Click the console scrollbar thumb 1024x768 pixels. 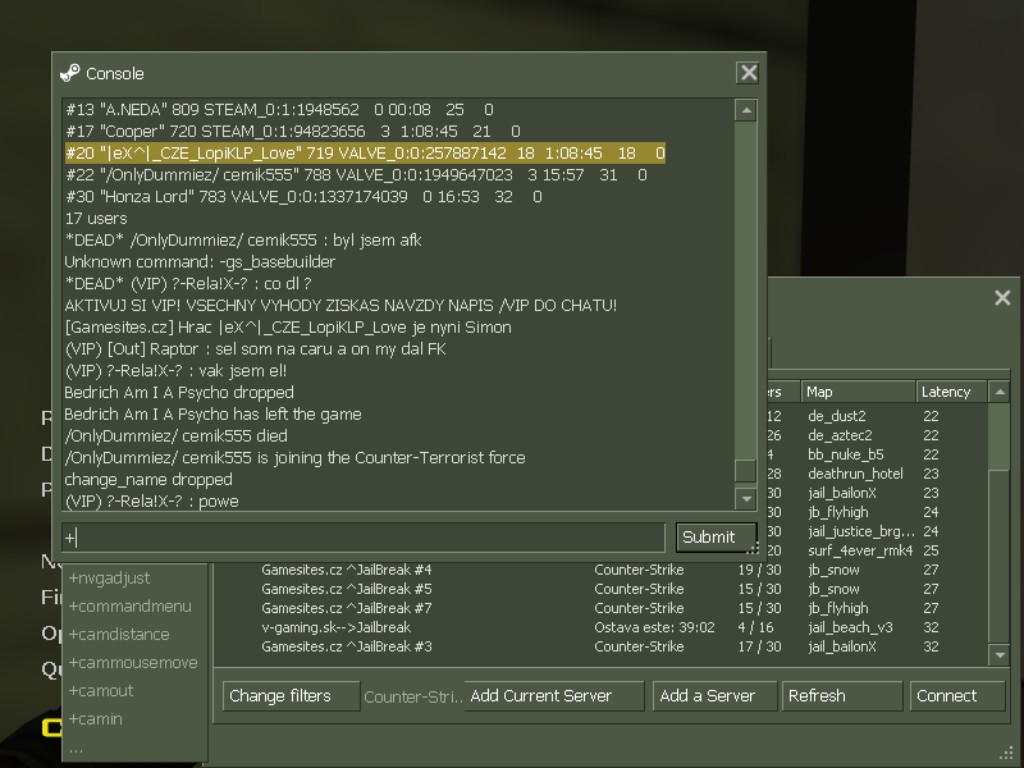(x=746, y=471)
